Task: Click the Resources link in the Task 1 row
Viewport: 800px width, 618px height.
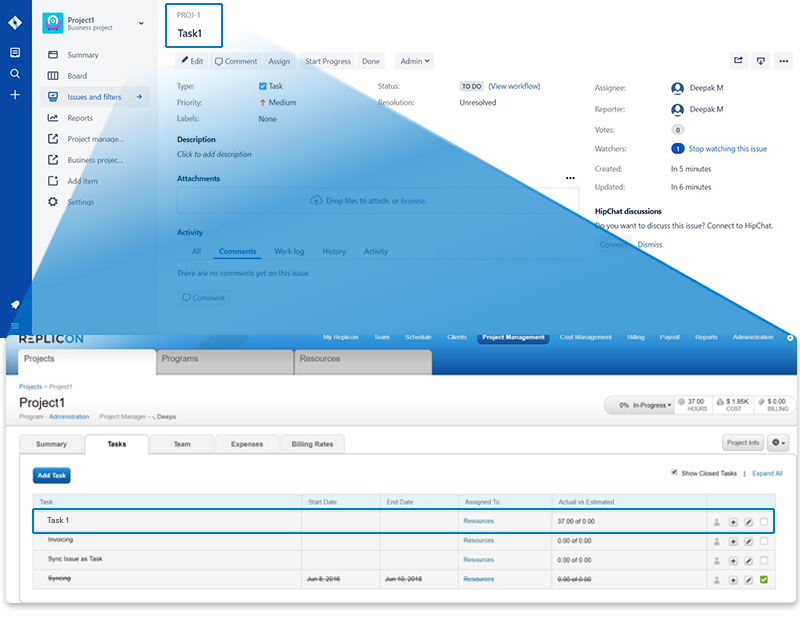Action: tap(479, 521)
